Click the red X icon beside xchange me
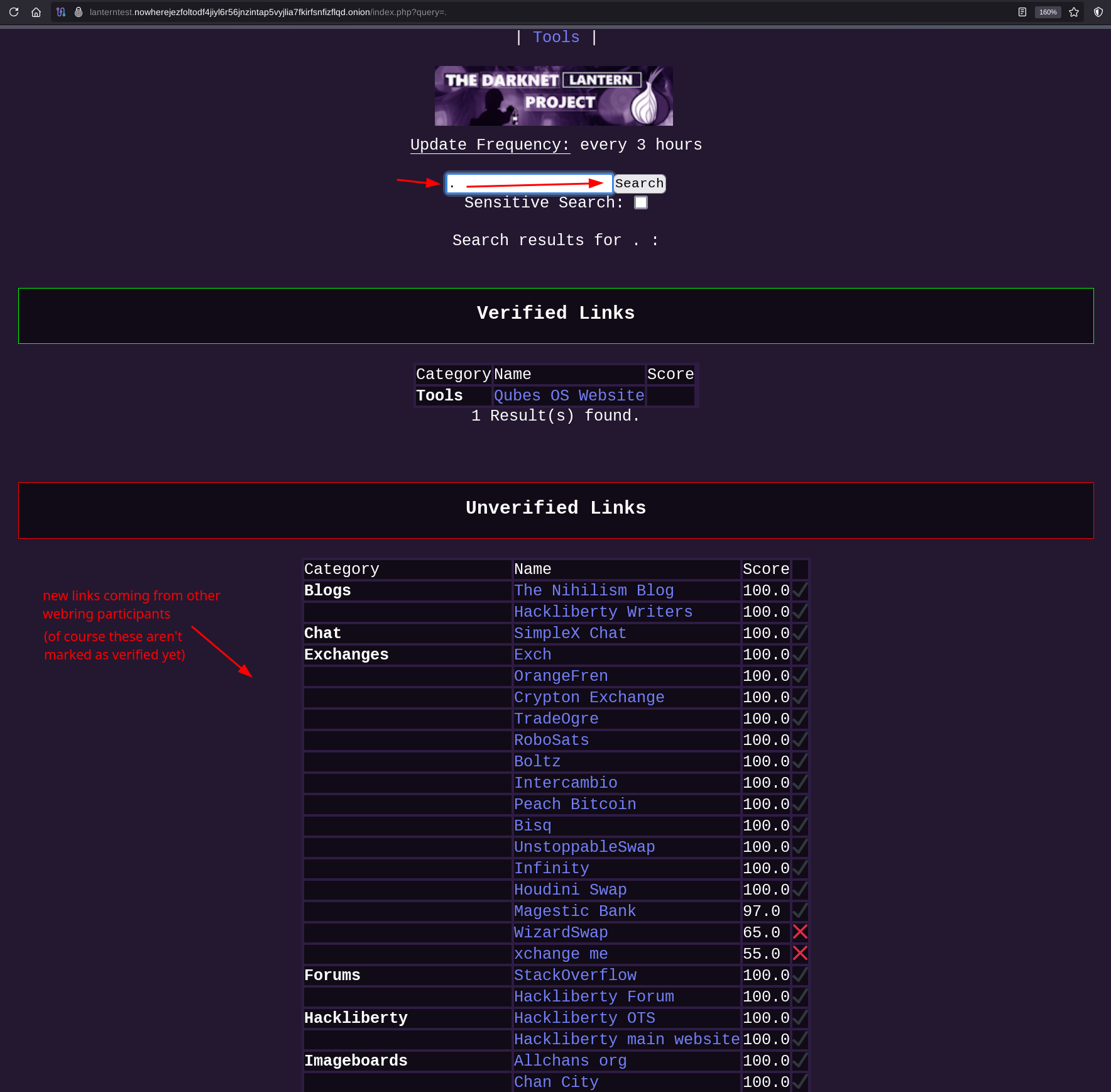The height and width of the screenshot is (1092, 1111). pyautogui.click(x=800, y=953)
